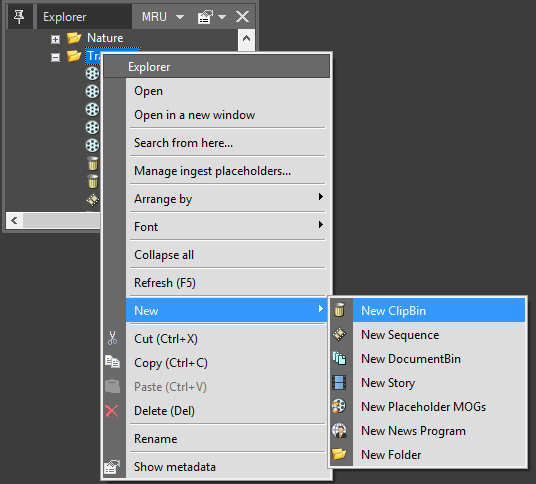Click the New News Program icon

(339, 430)
